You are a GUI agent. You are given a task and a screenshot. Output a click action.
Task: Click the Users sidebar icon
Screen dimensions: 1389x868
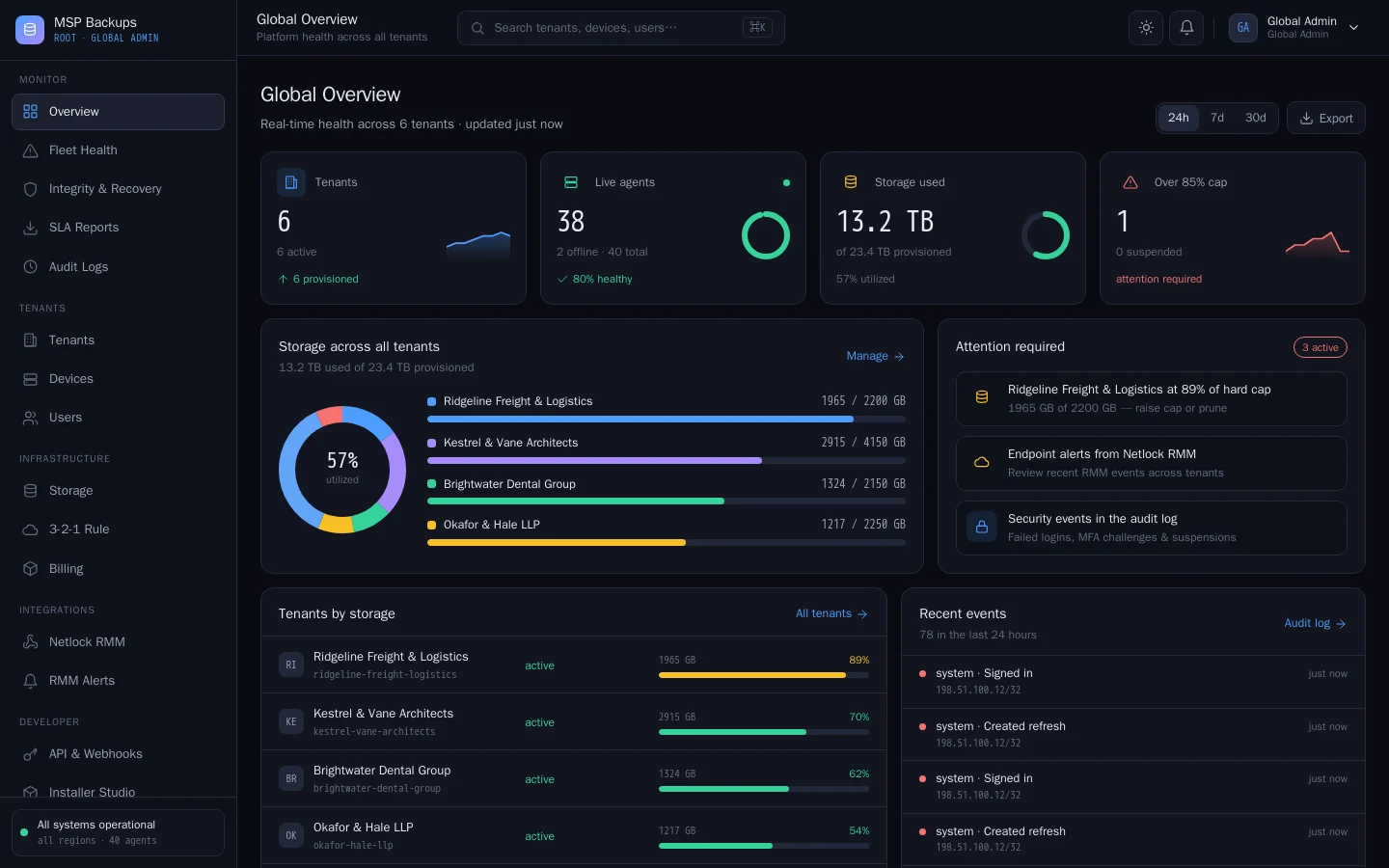tap(30, 418)
